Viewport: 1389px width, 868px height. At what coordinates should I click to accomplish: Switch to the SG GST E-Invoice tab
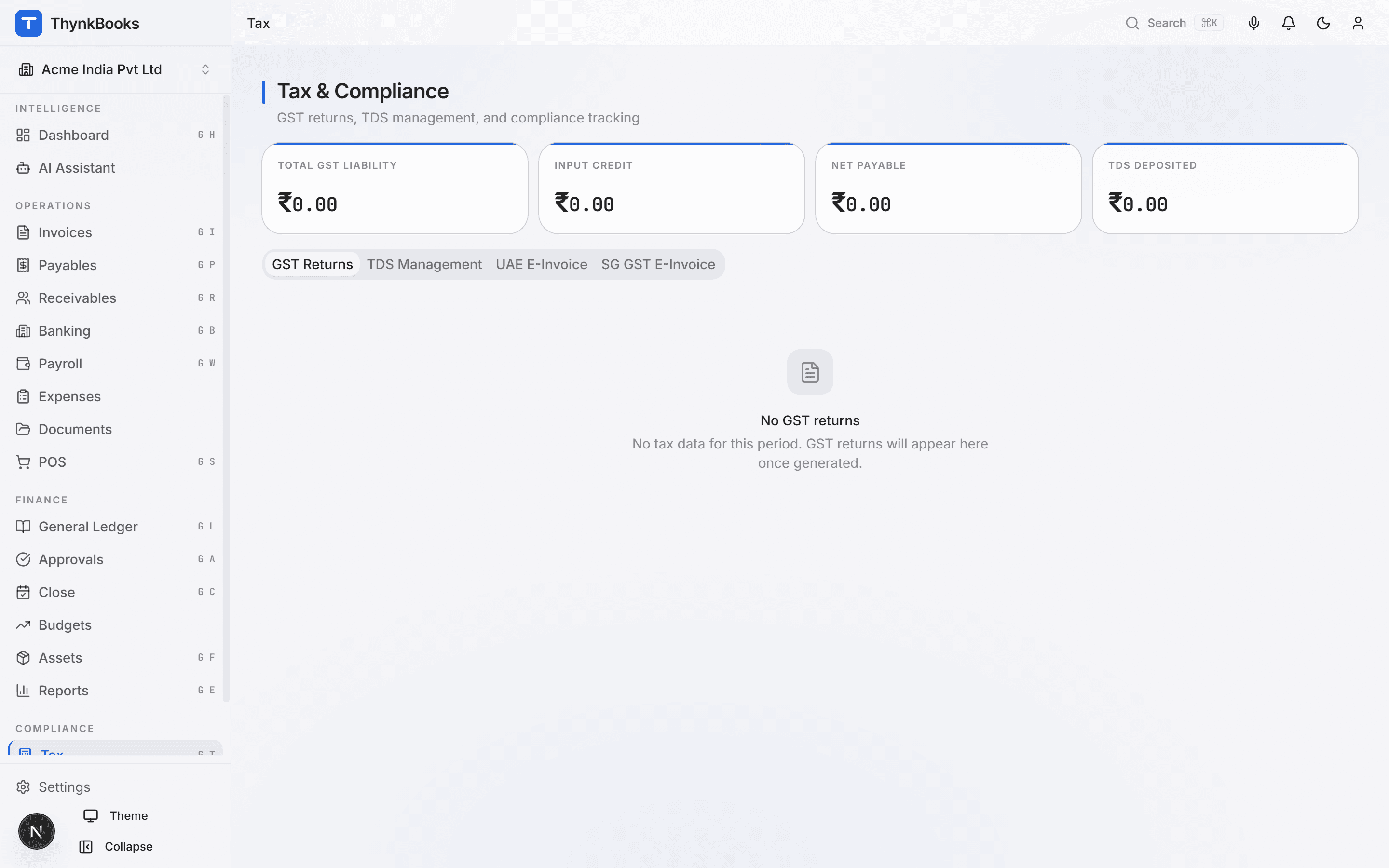pos(658,264)
